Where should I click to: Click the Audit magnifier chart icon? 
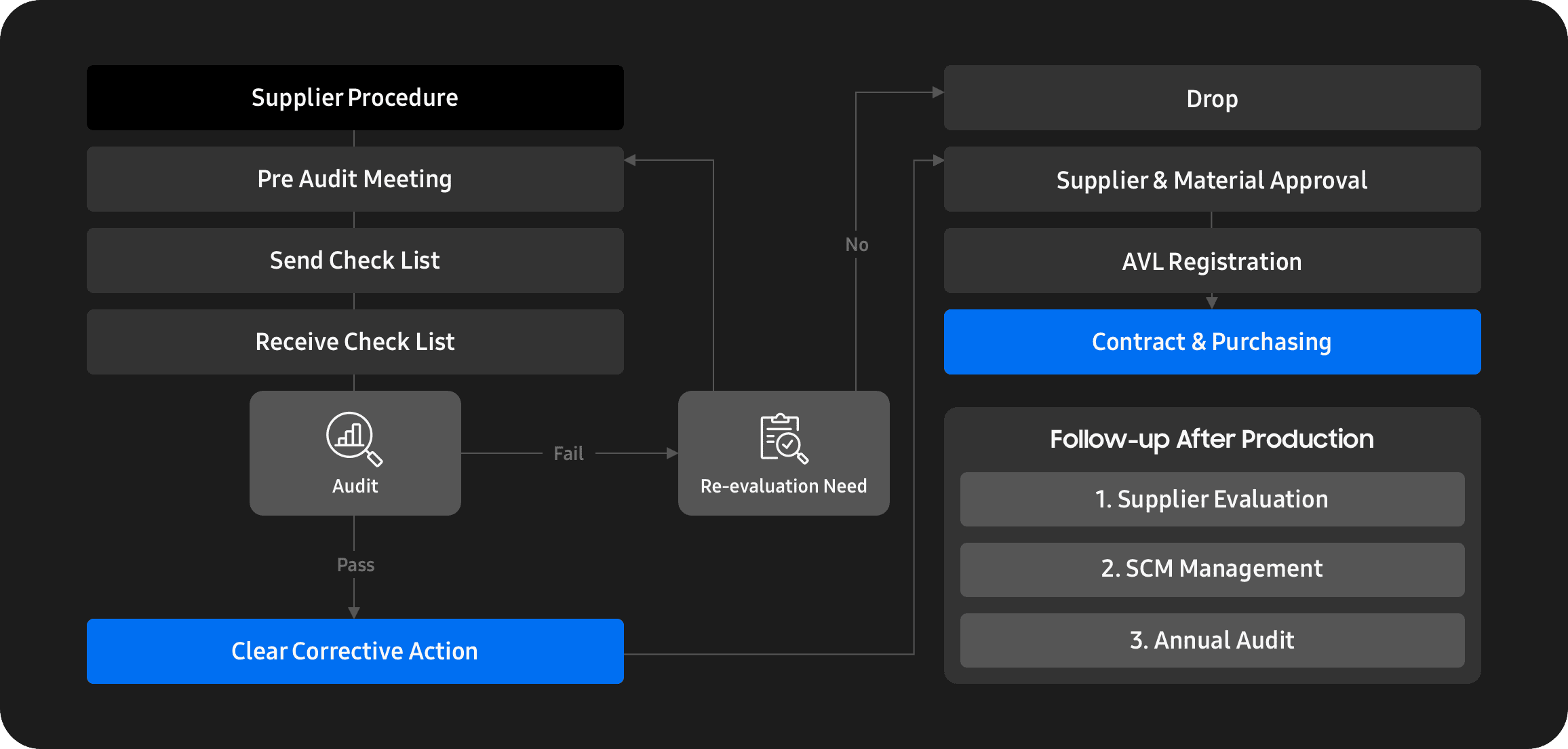click(x=354, y=439)
